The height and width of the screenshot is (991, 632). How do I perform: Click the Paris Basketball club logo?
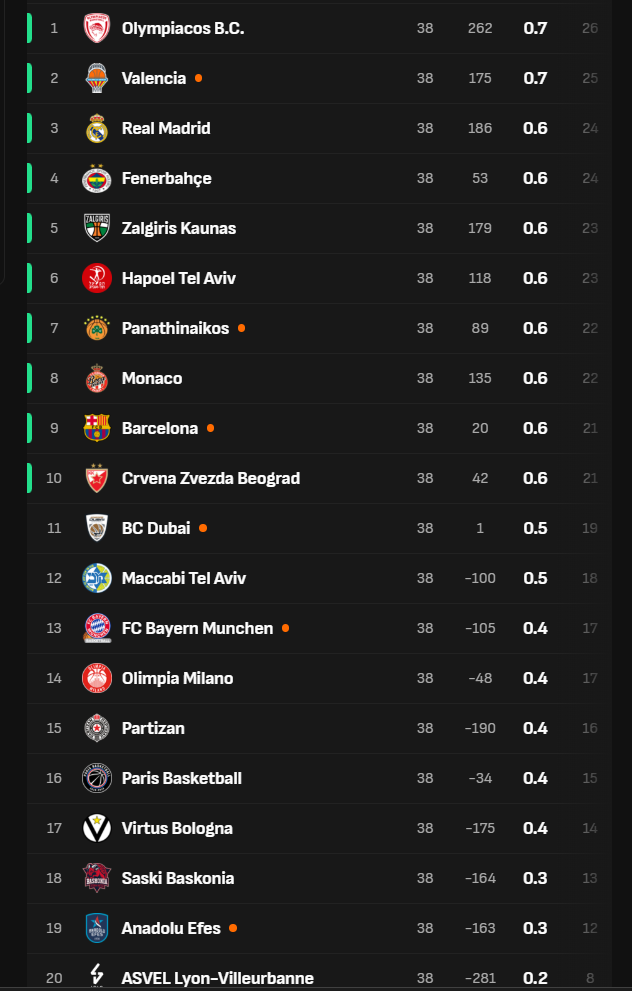[96, 778]
